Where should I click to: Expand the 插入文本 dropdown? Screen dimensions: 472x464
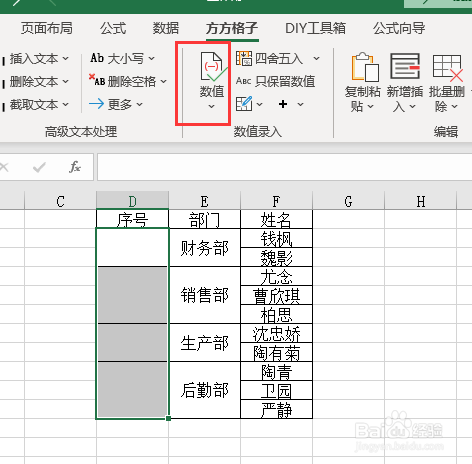(x=66, y=59)
